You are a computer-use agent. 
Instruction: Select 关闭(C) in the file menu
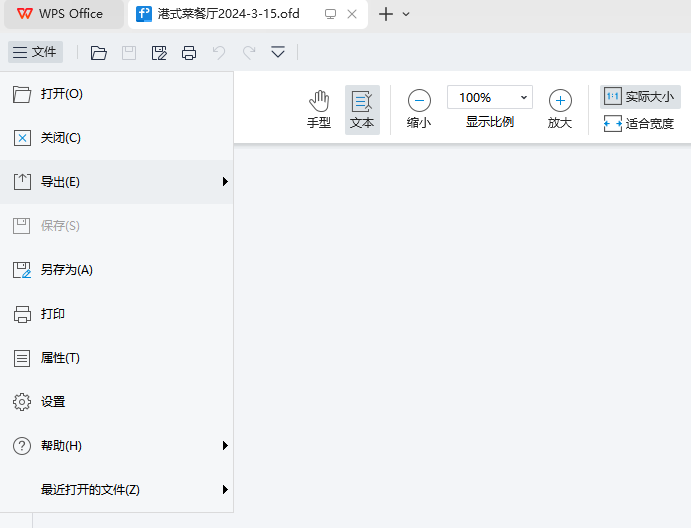tap(116, 138)
